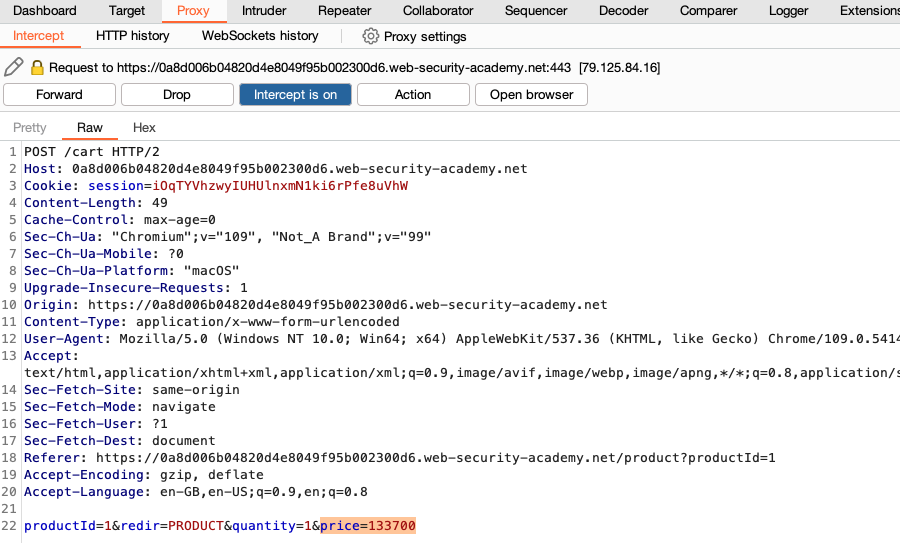Click the highlighted price=133700 parameter
900x543 pixels.
click(x=368, y=526)
